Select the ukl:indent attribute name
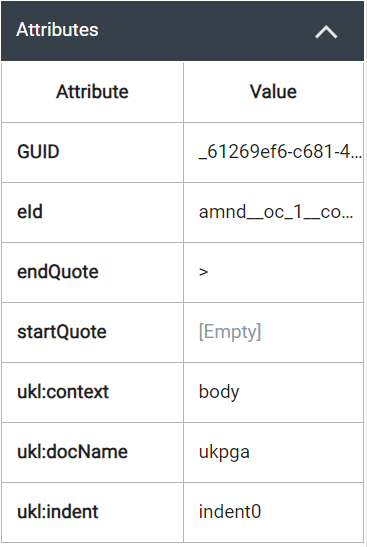The image size is (367, 547). (x=58, y=512)
